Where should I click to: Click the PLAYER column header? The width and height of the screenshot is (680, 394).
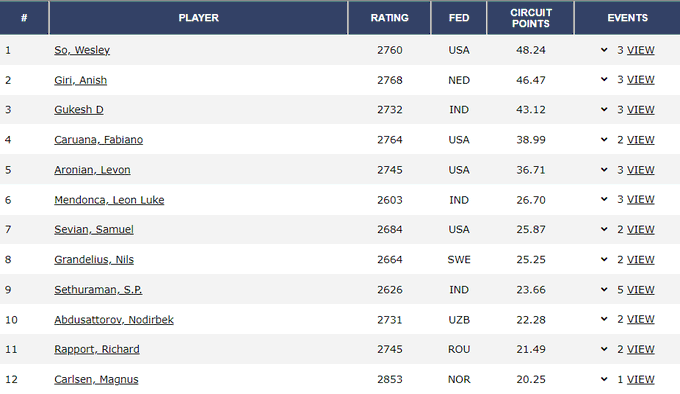(x=199, y=18)
